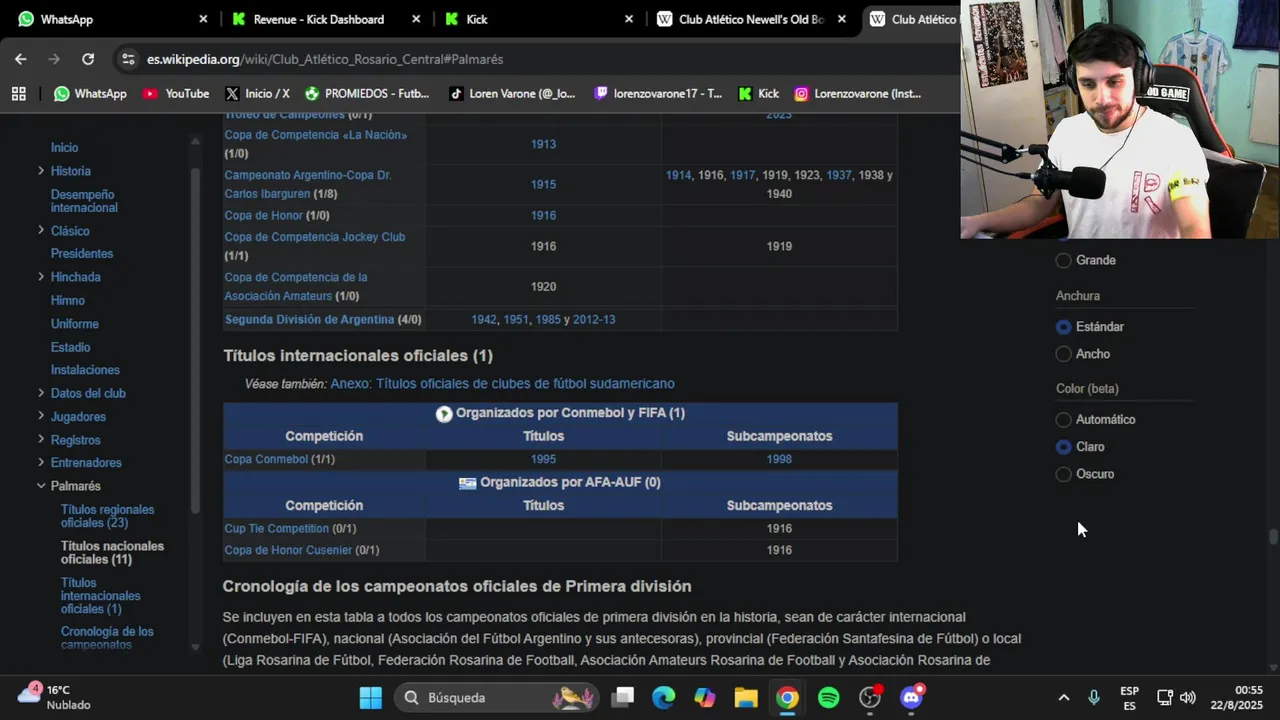Click the page vertical scrollbar thumb
The height and width of the screenshot is (720, 1280).
(1273, 537)
